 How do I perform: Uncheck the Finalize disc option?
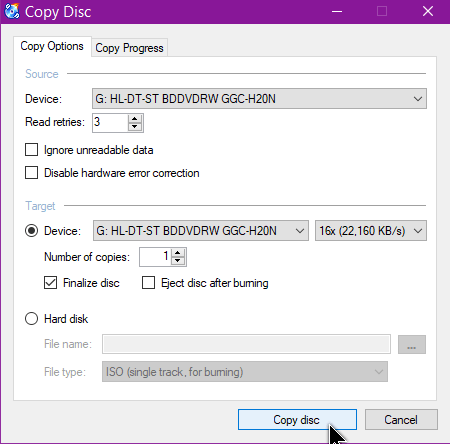[50, 283]
